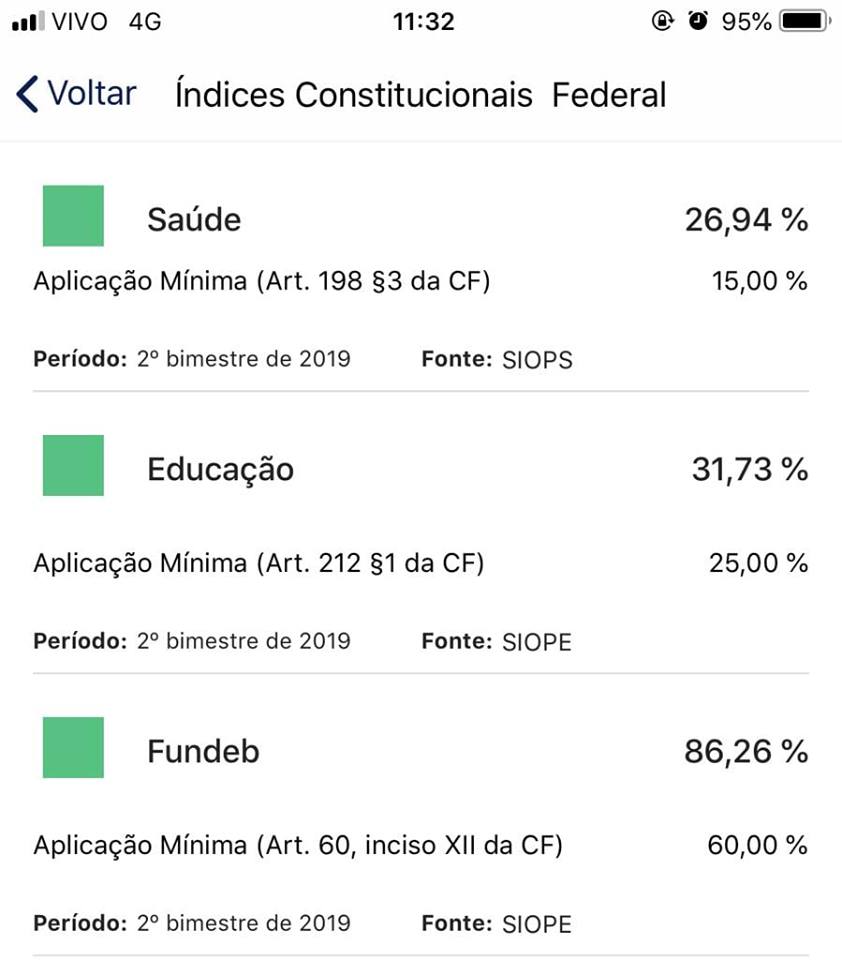Tap the alarm clock status icon
The height and width of the screenshot is (960, 842).
697,21
